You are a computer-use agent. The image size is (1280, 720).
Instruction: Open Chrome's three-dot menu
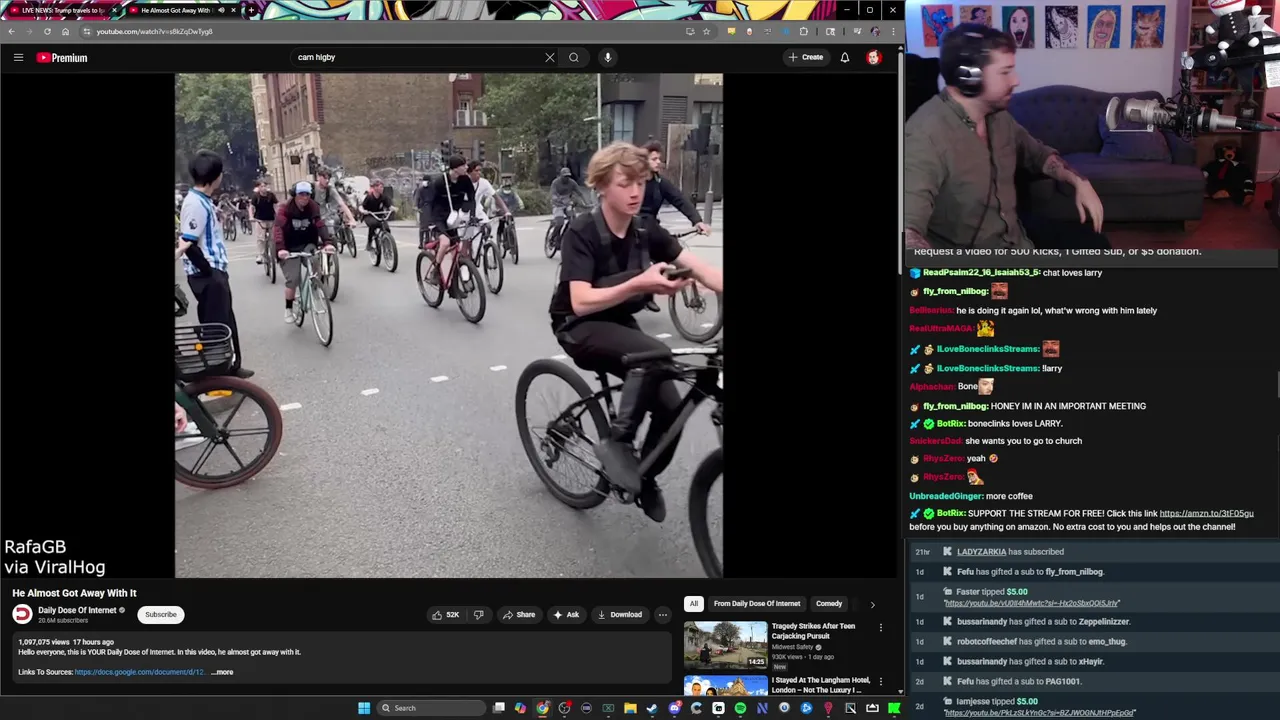[x=892, y=31]
